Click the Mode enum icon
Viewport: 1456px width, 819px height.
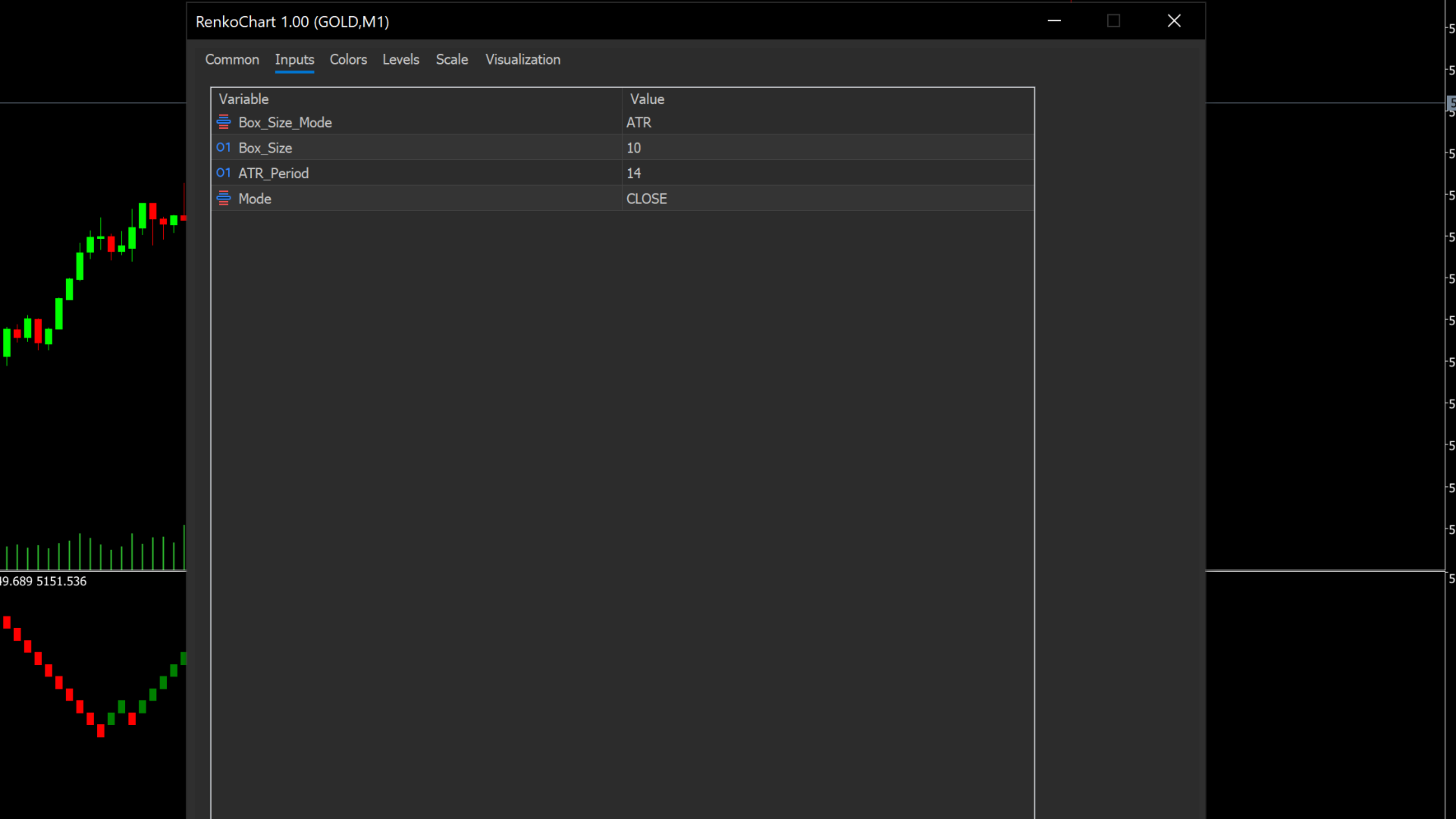[x=224, y=199]
